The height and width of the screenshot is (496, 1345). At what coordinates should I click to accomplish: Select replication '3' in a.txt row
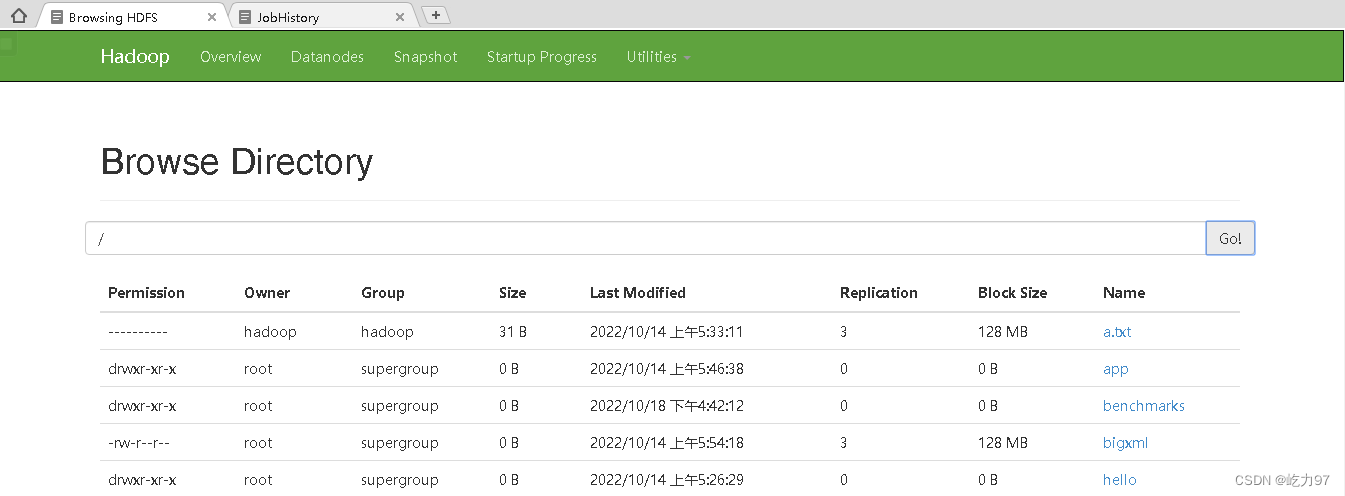(844, 331)
